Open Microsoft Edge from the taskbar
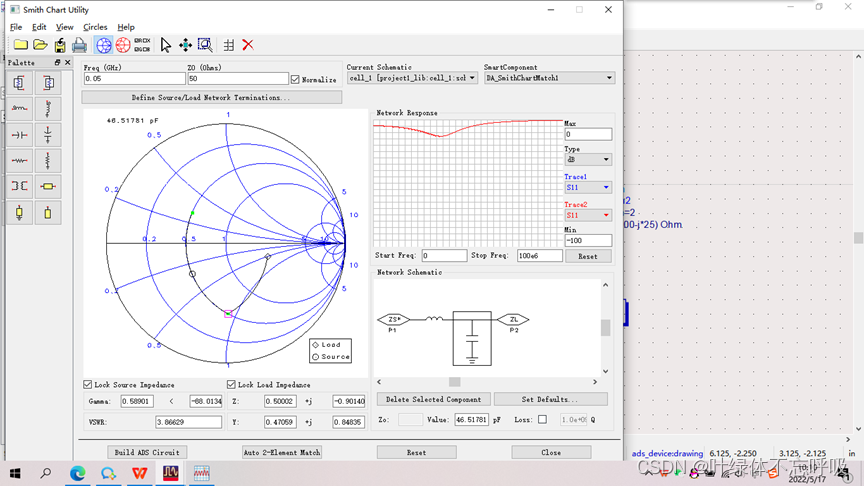Screen dimensions: 864x486 [x=78, y=473]
